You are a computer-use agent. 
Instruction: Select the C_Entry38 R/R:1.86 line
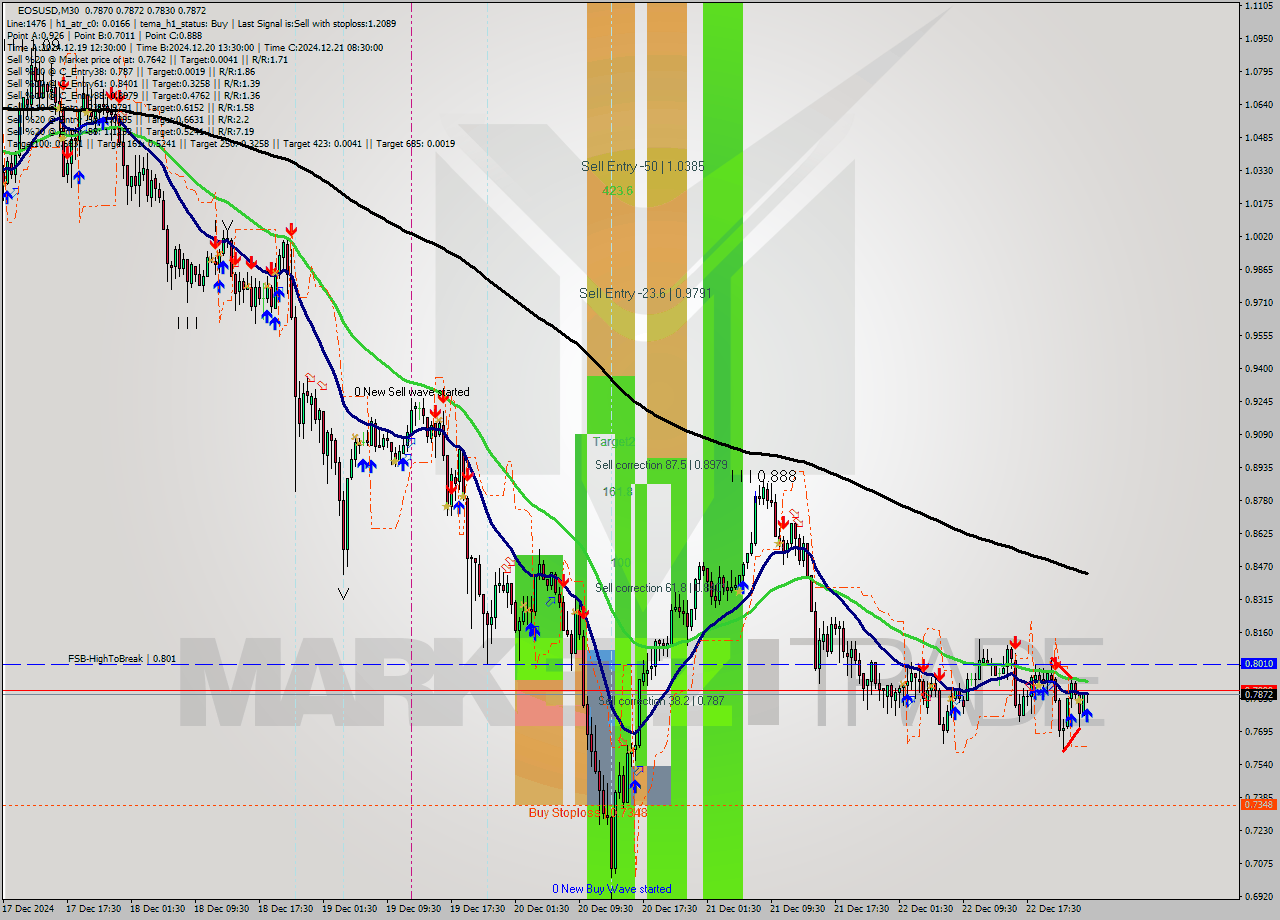click(x=130, y=71)
